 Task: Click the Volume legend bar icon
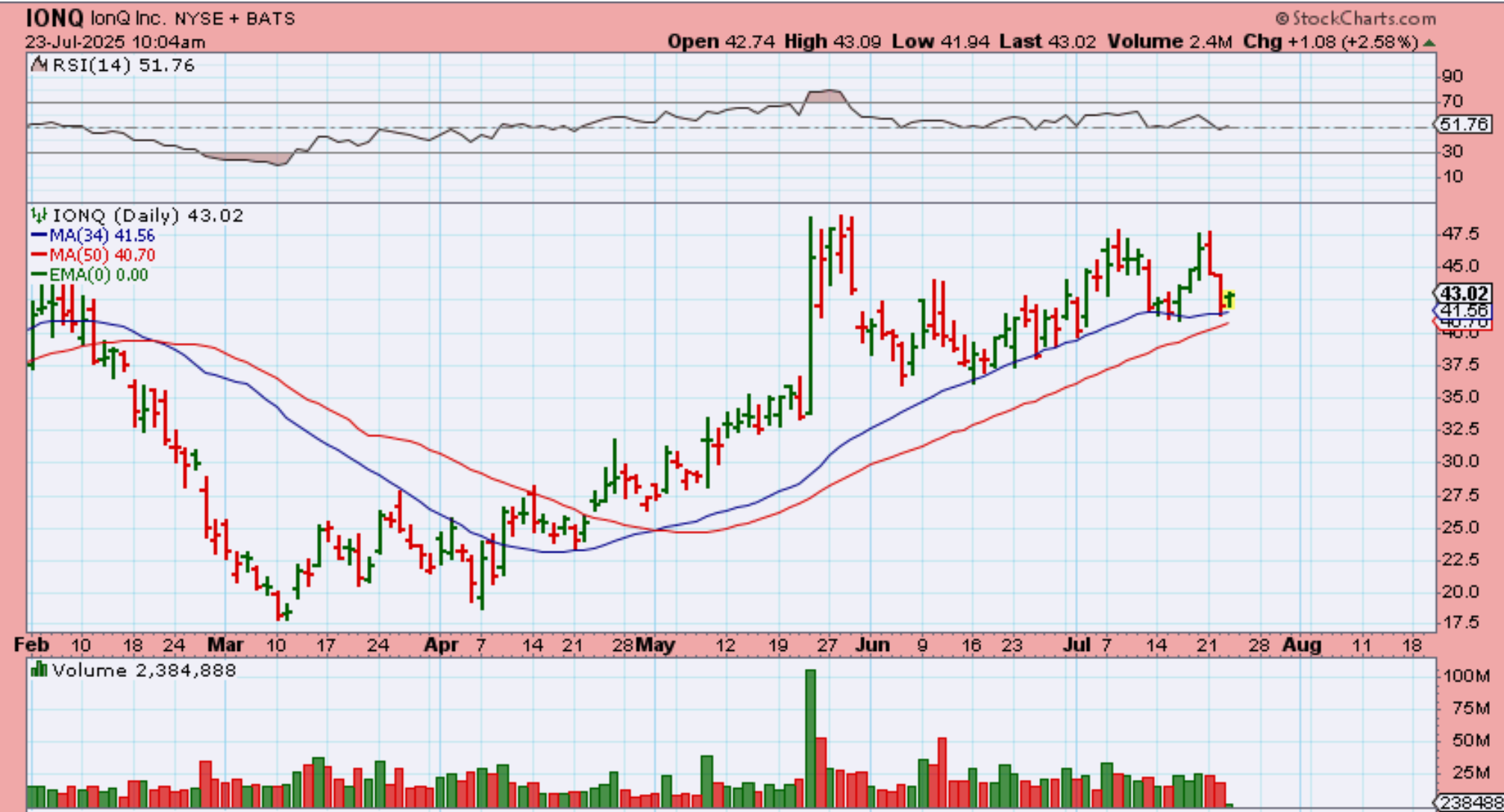coord(39,670)
